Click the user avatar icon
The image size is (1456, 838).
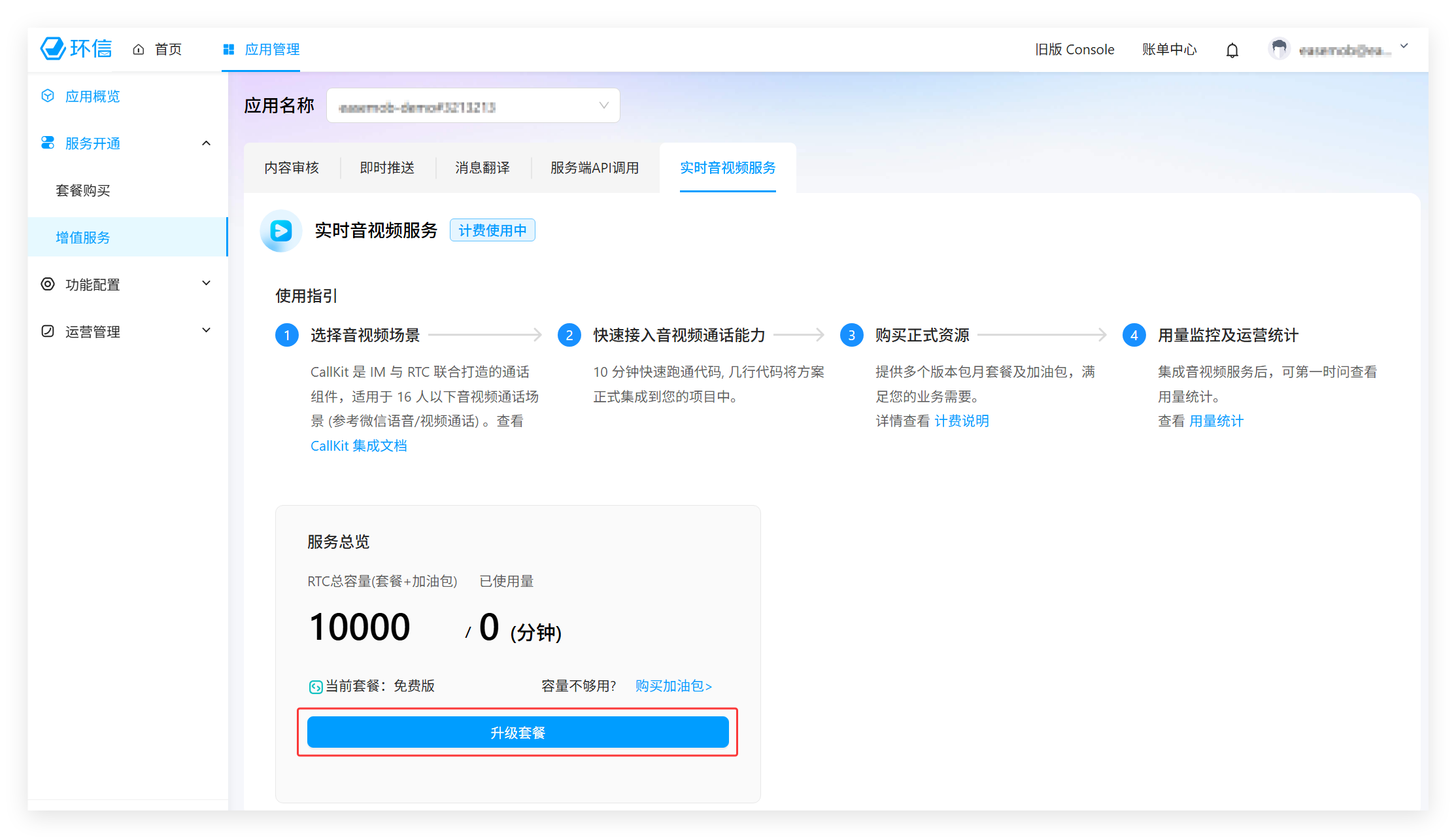click(x=1279, y=49)
